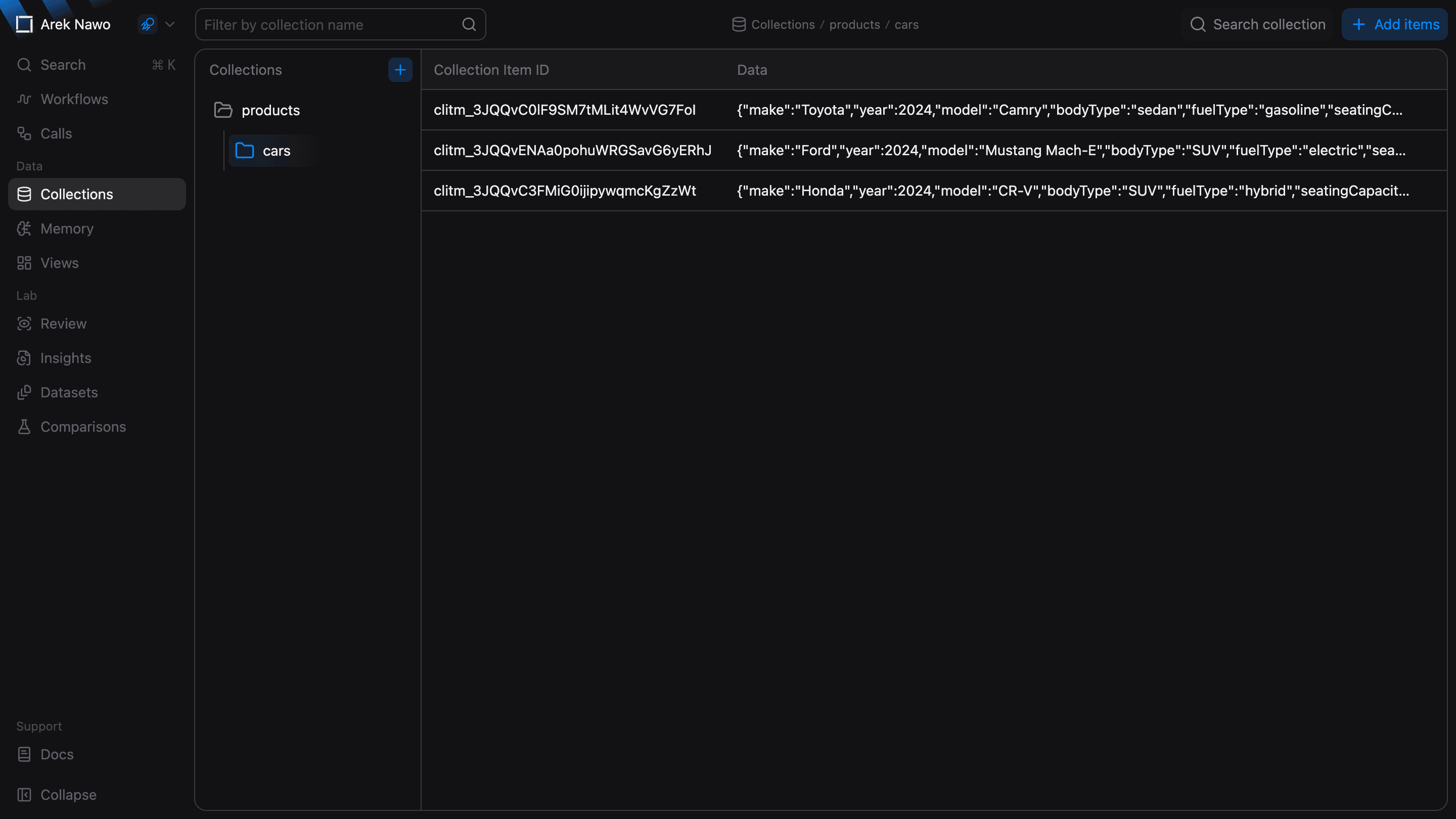Click the Insights icon
1456x819 pixels.
[x=24, y=358]
